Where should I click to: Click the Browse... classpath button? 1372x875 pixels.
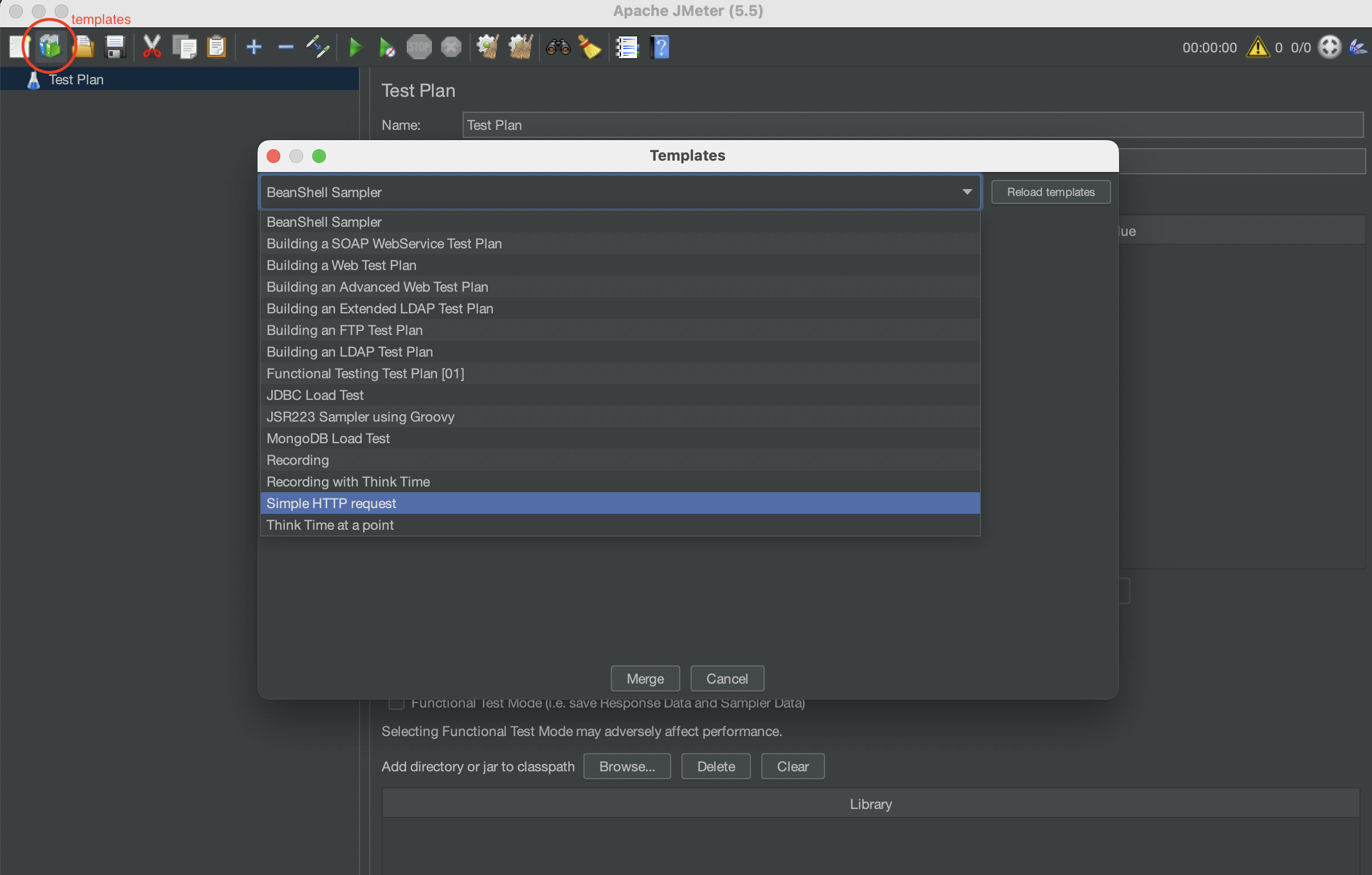point(627,766)
